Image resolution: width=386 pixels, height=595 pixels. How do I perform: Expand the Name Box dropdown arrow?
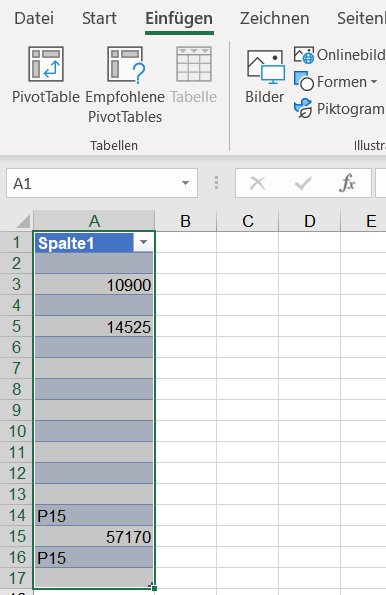click(185, 183)
